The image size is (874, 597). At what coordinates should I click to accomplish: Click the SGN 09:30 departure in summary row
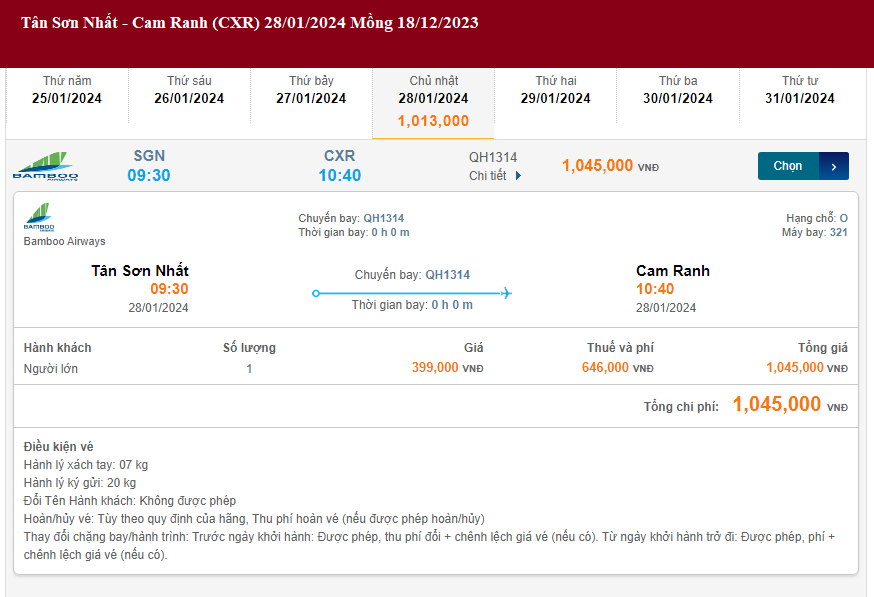click(x=149, y=166)
